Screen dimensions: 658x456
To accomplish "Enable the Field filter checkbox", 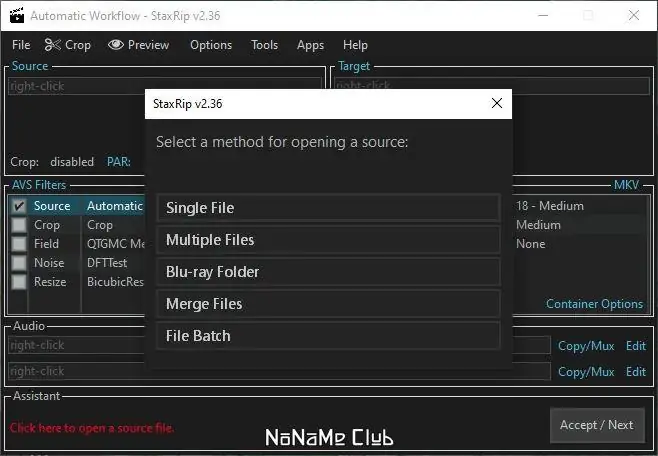I will click(x=19, y=244).
